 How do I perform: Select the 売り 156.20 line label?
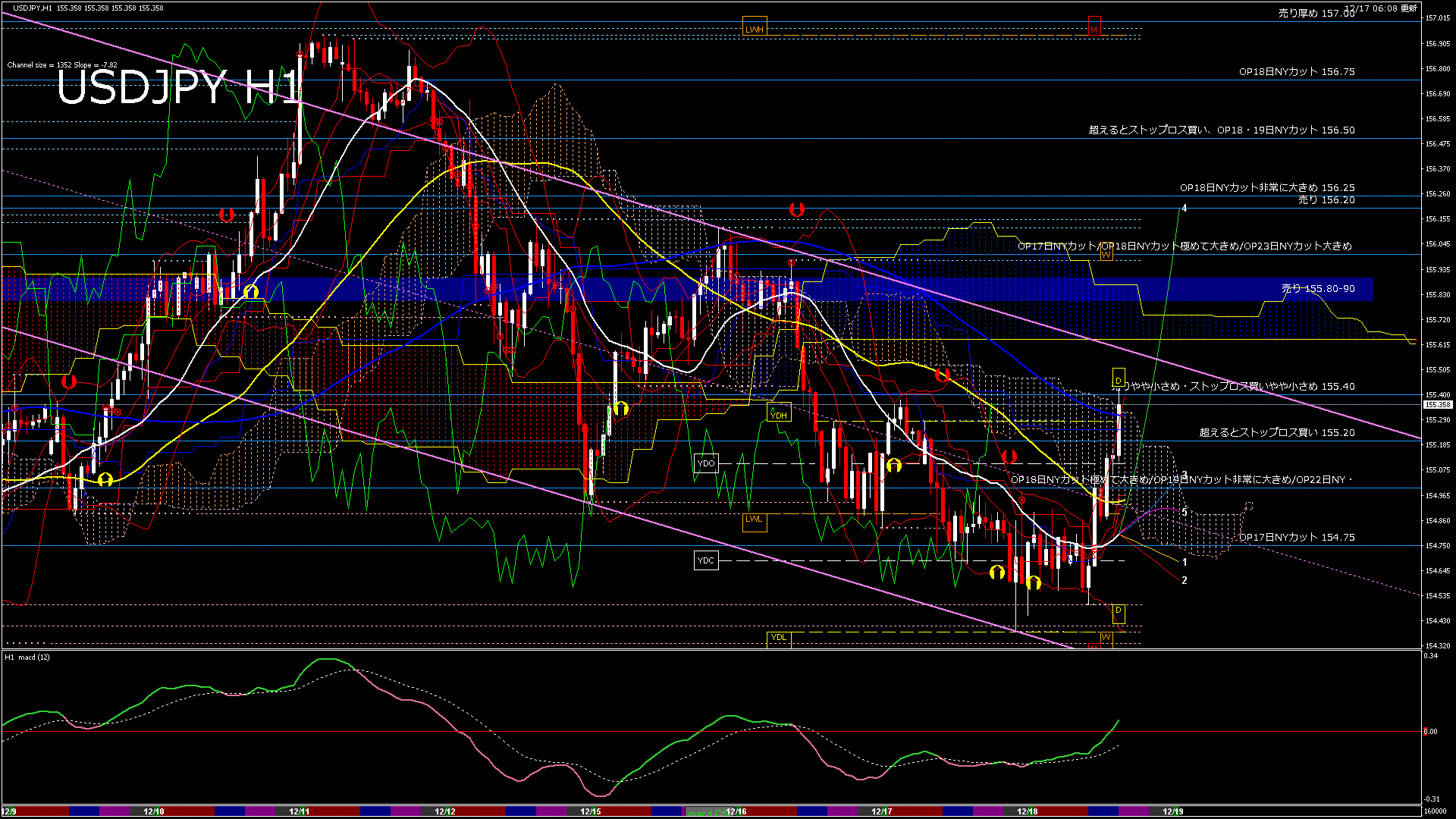pyautogui.click(x=1326, y=200)
